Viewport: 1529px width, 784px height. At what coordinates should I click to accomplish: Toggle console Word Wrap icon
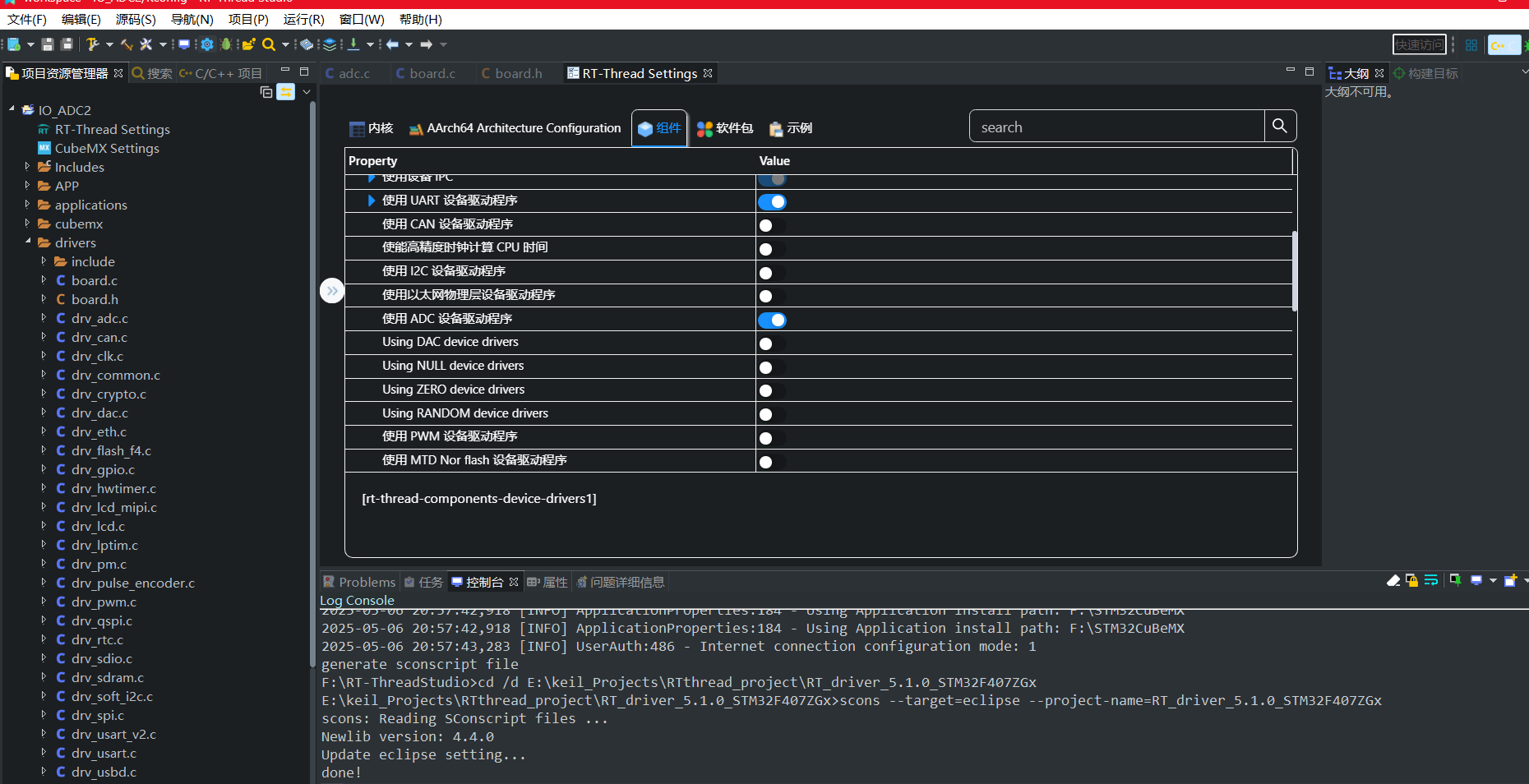(x=1431, y=581)
